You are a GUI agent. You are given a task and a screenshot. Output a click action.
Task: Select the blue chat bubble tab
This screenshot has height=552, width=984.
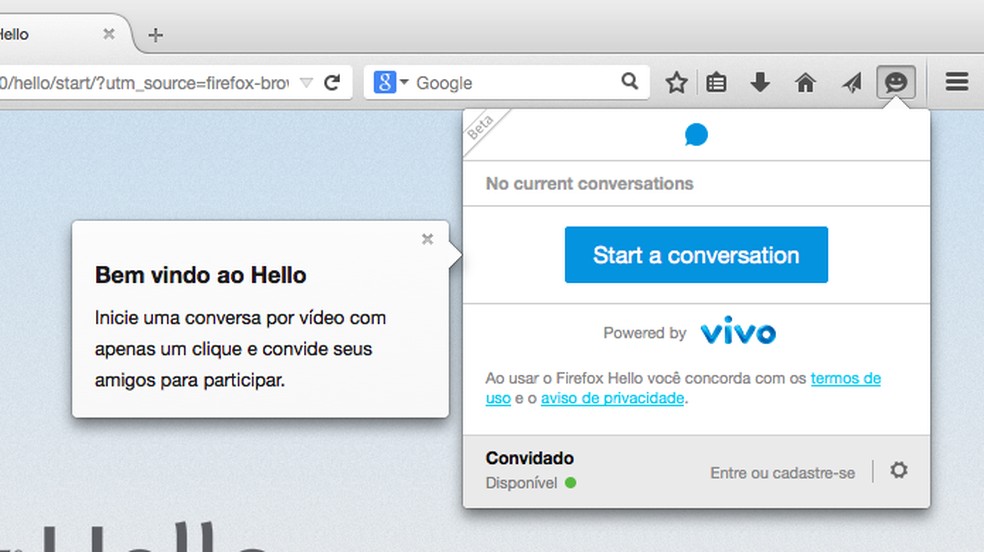(696, 135)
